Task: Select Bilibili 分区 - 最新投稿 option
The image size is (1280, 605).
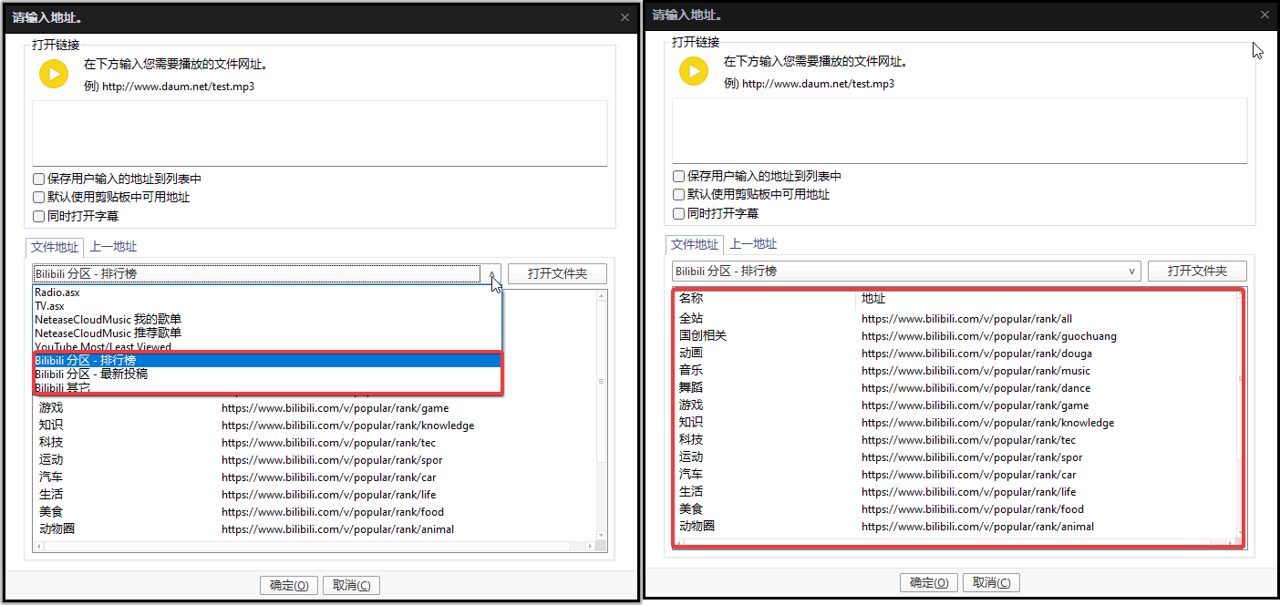Action: (x=267, y=374)
